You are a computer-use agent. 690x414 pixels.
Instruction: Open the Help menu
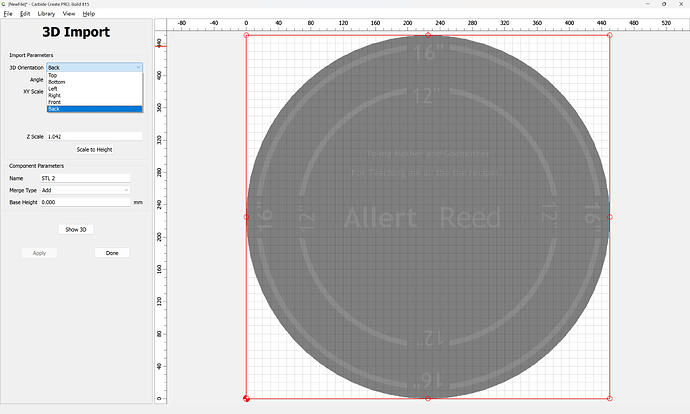click(89, 14)
